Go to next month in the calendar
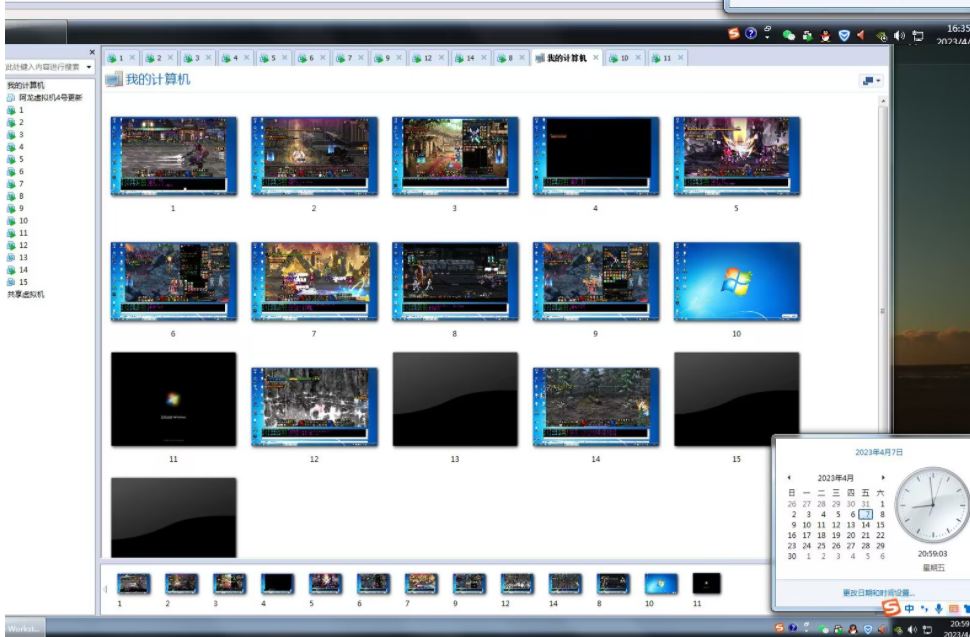 883,477
